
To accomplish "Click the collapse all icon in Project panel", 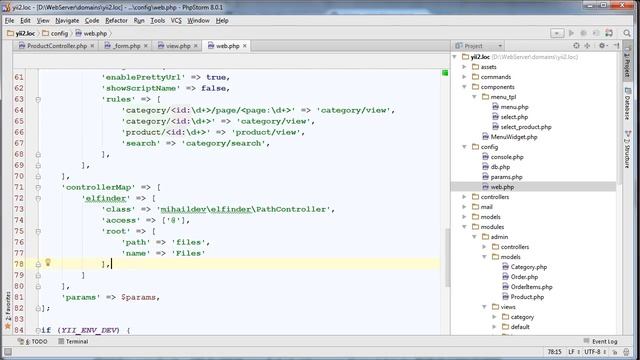I will pos(587,46).
